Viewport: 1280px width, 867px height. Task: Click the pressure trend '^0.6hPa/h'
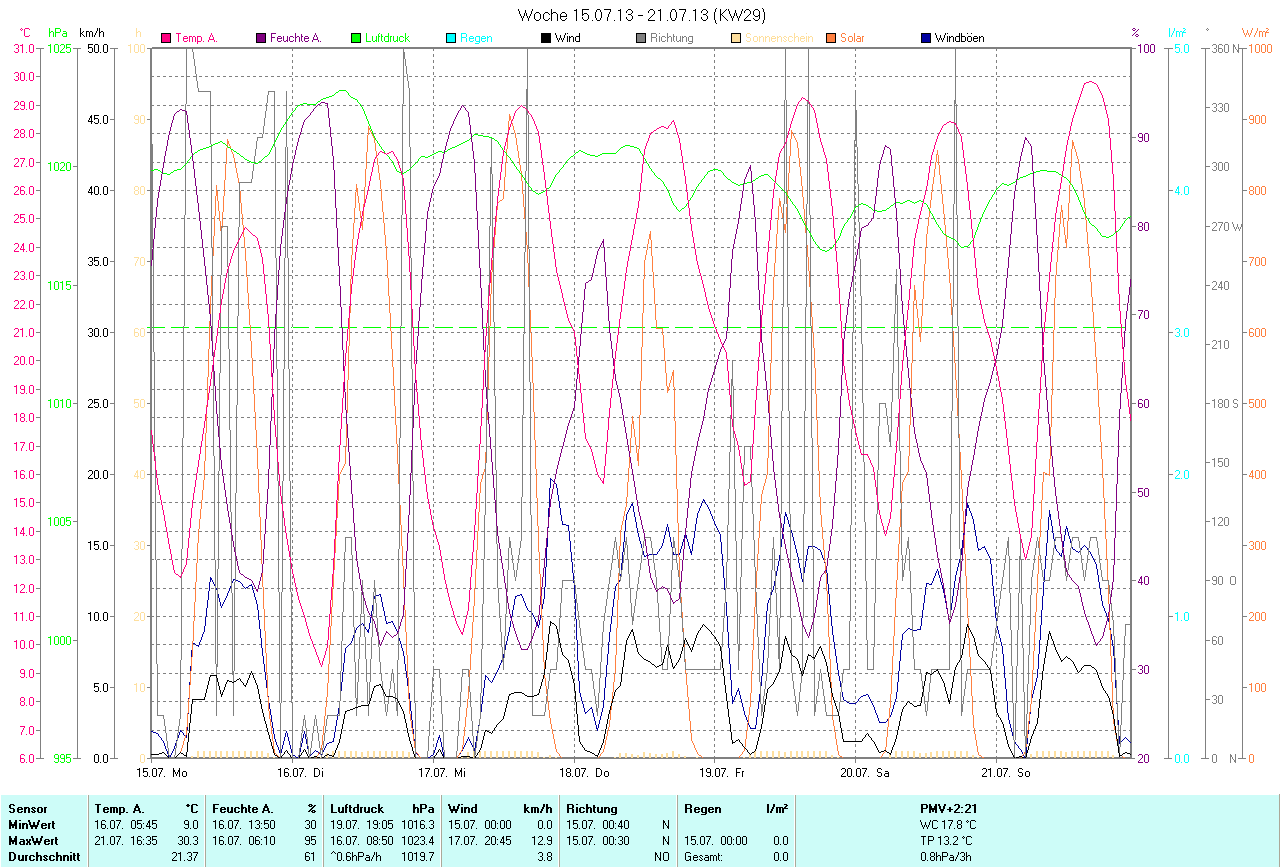pos(356,857)
